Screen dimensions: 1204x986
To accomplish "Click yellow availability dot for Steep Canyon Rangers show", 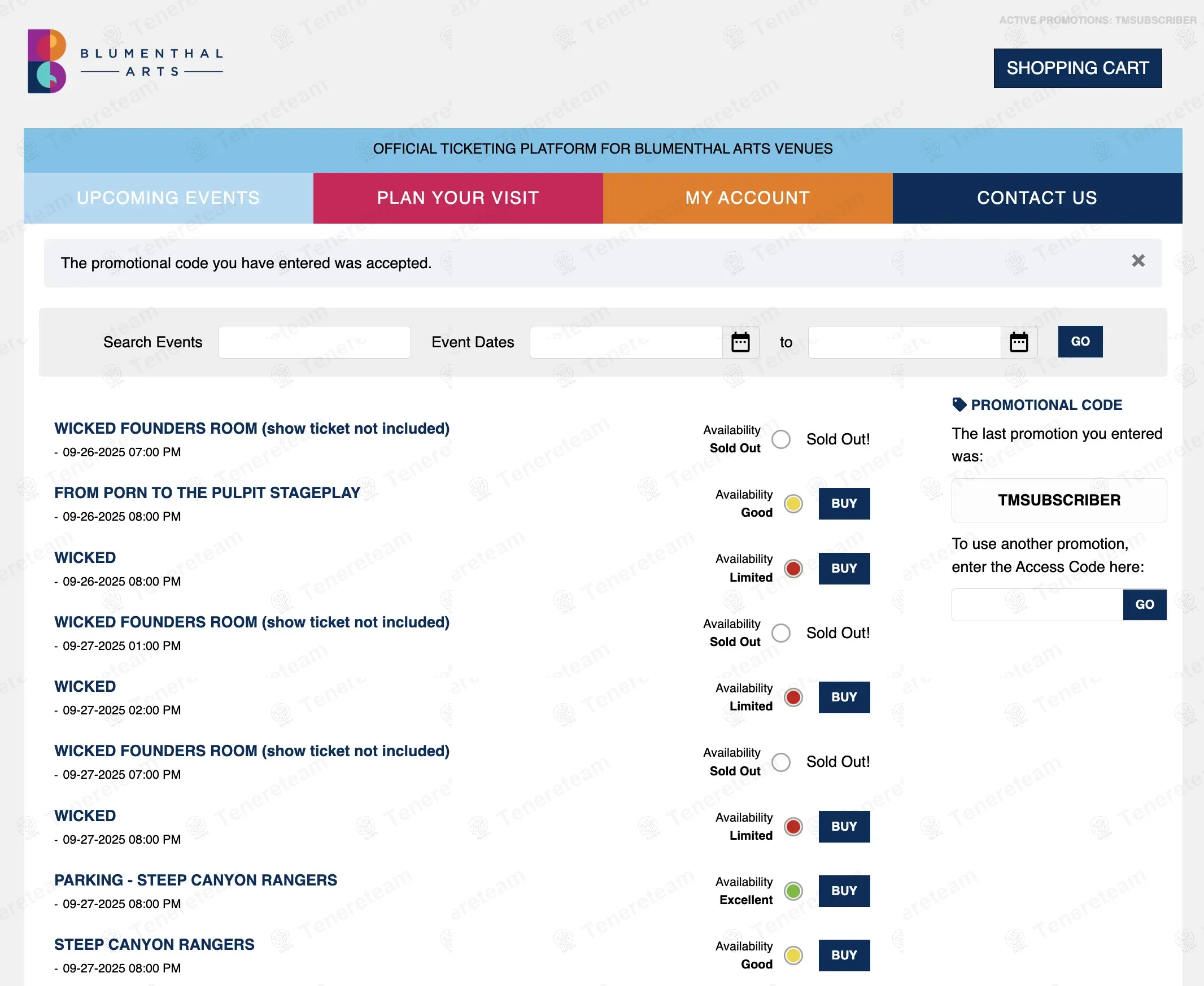I will [x=793, y=956].
